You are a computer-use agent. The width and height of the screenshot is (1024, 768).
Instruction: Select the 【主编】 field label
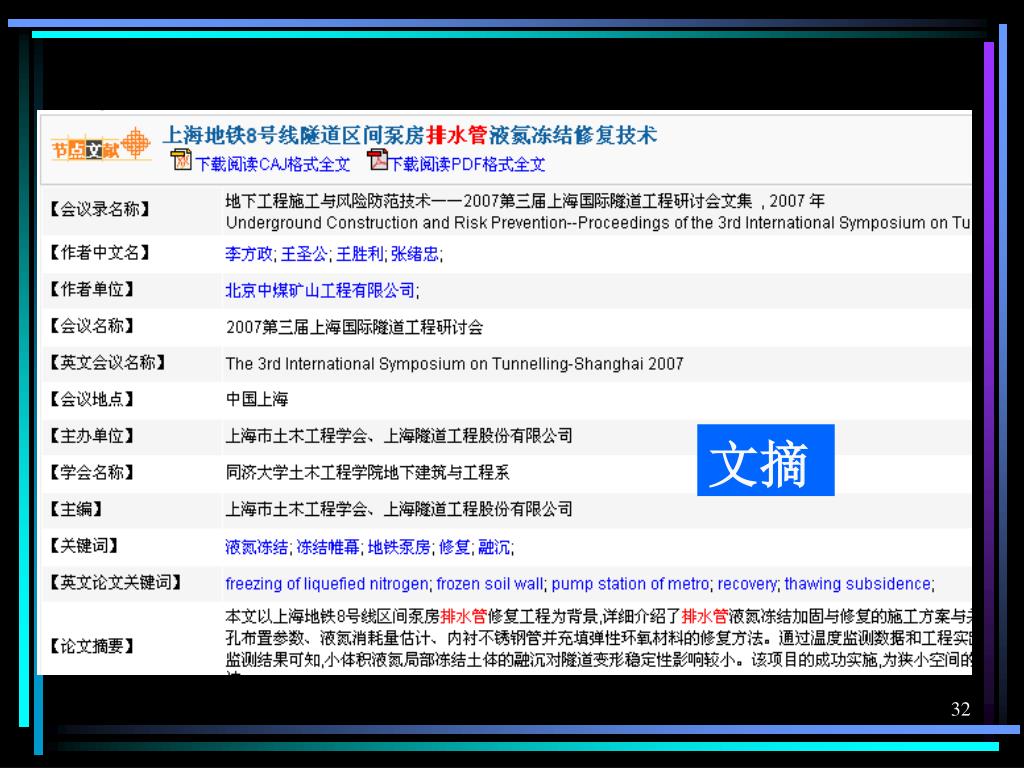pyautogui.click(x=76, y=509)
